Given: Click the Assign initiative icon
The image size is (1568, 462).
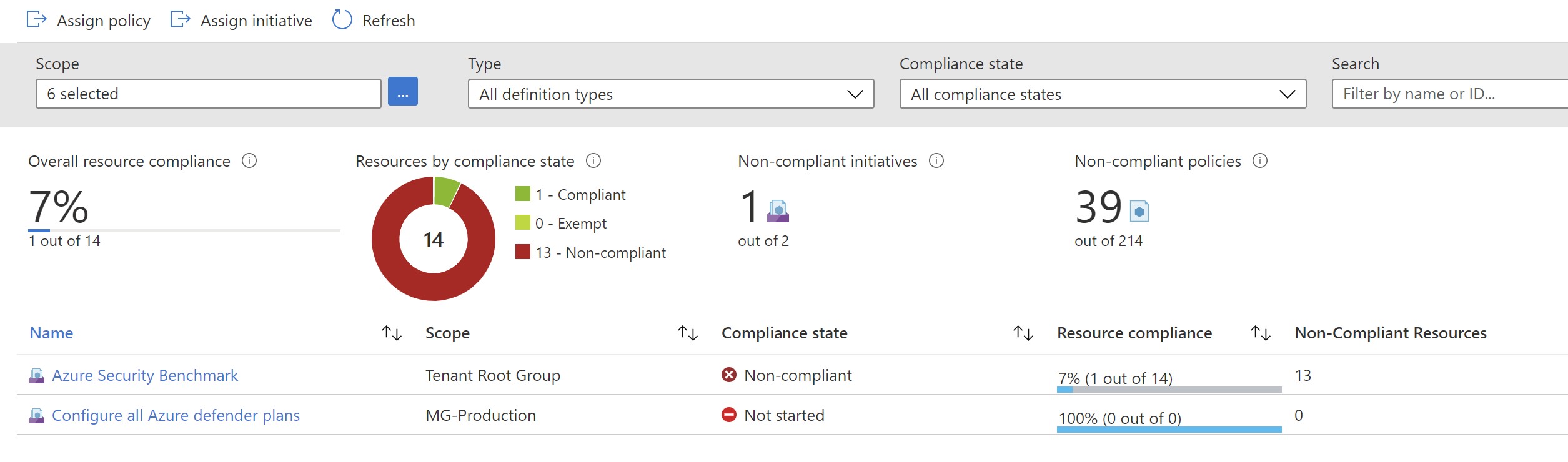Looking at the screenshot, I should [x=180, y=20].
